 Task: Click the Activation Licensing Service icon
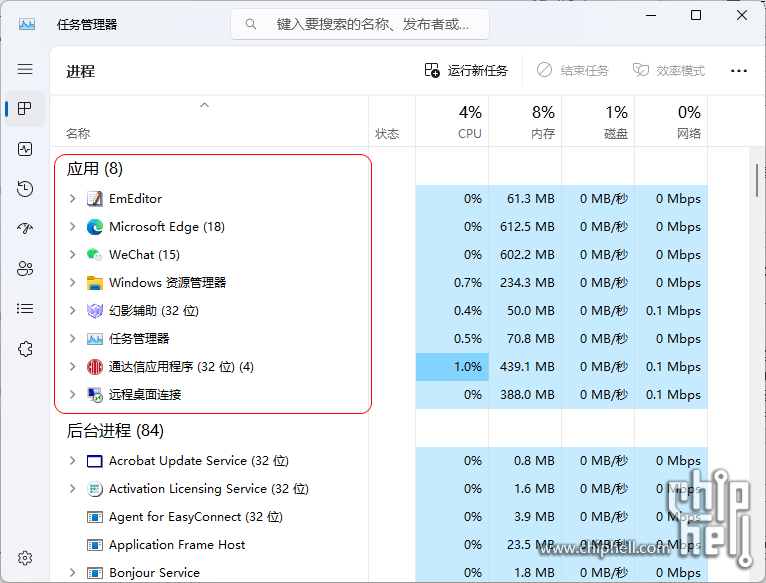pyautogui.click(x=95, y=489)
